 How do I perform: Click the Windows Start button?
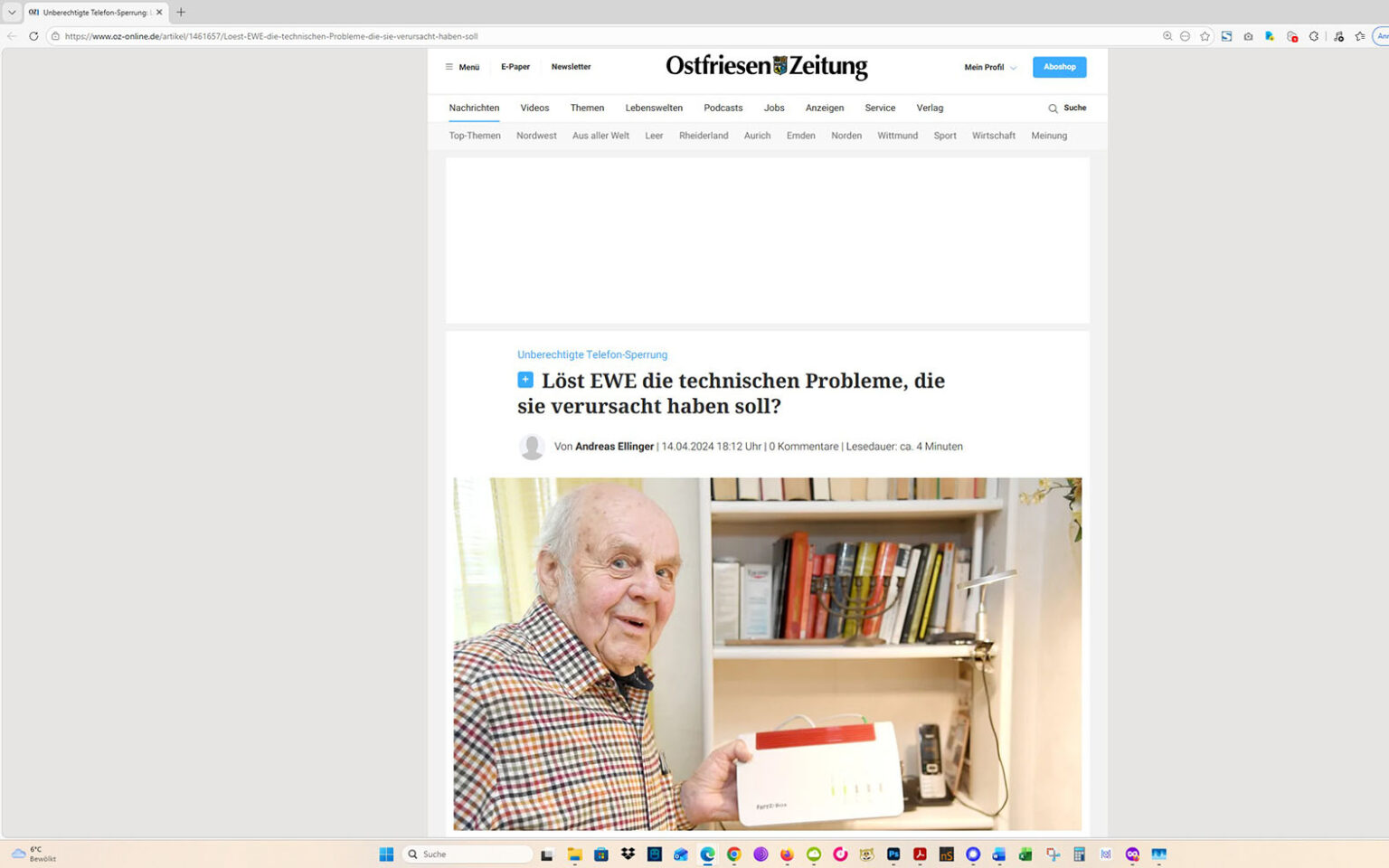386,854
